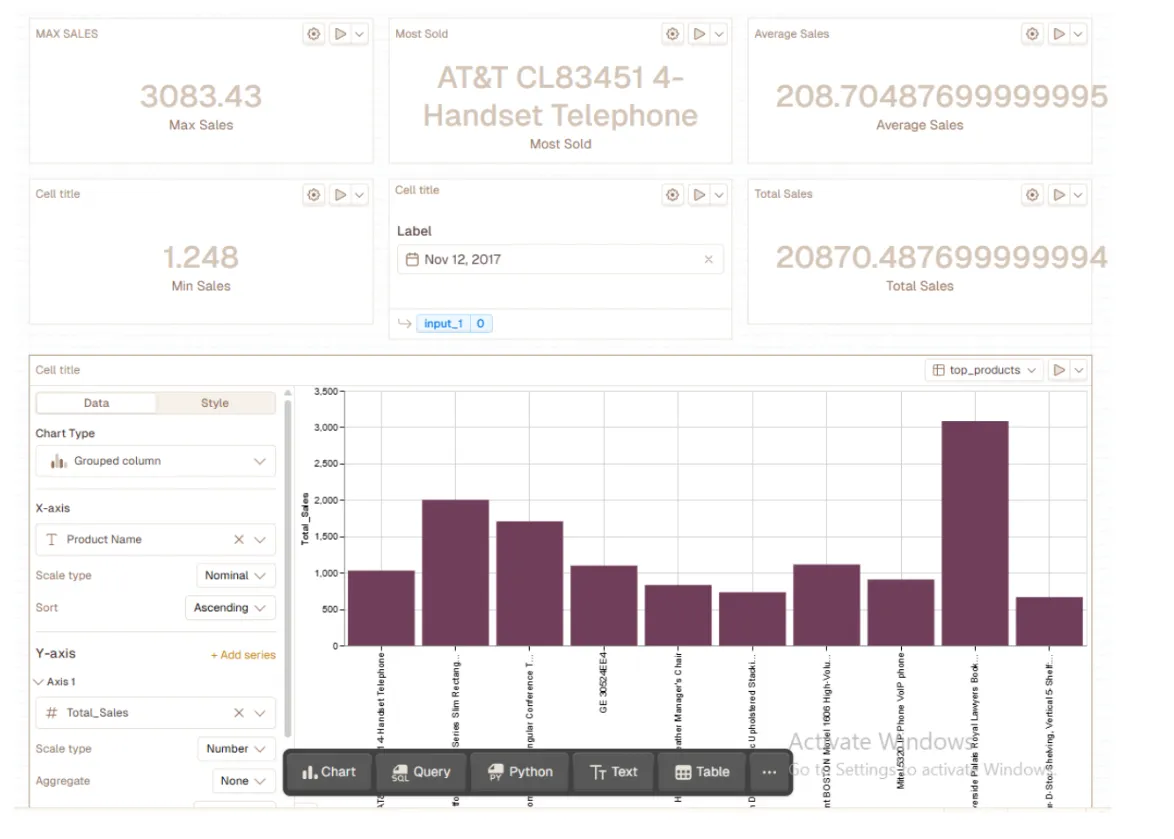The width and height of the screenshot is (1174, 839).
Task: Run the Total Sales cell
Action: point(1058,195)
